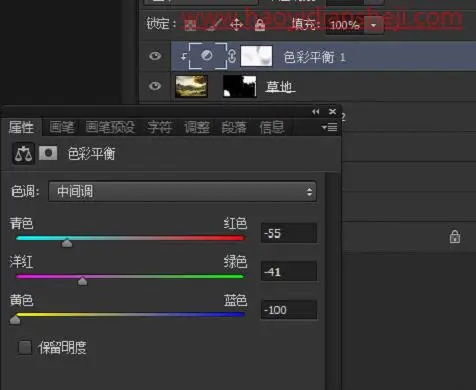Click the lock transparent pixels icon
The width and height of the screenshot is (476, 390).
190,25
